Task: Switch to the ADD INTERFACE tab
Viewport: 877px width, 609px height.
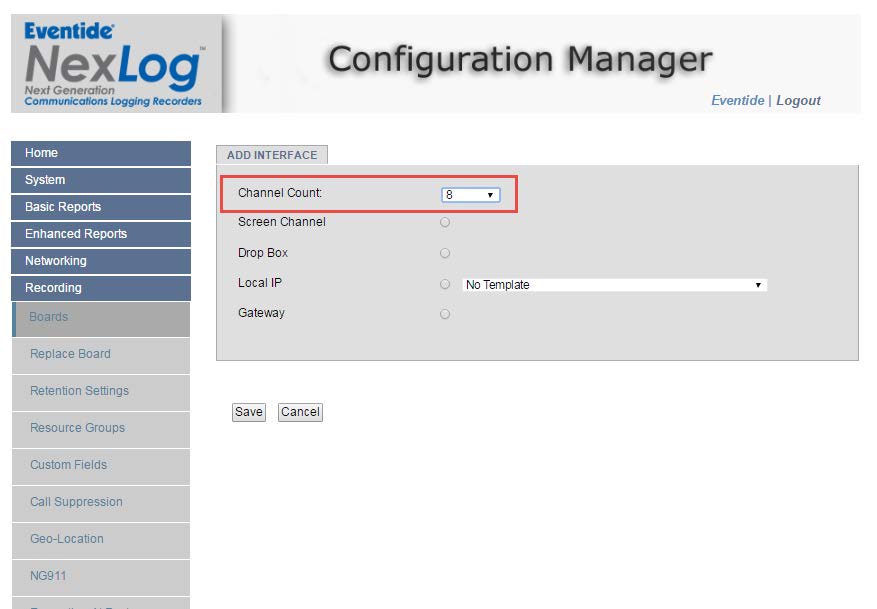Action: (271, 154)
